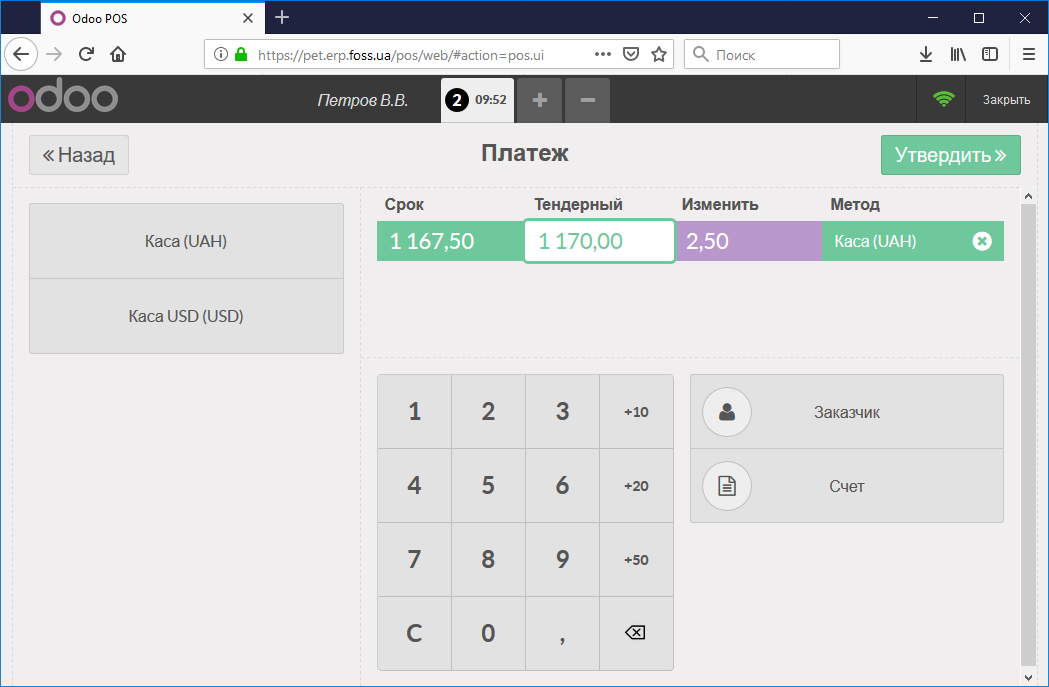The width and height of the screenshot is (1049, 687).
Task: Click the green Wi-Fi connection status icon
Action: [x=943, y=99]
